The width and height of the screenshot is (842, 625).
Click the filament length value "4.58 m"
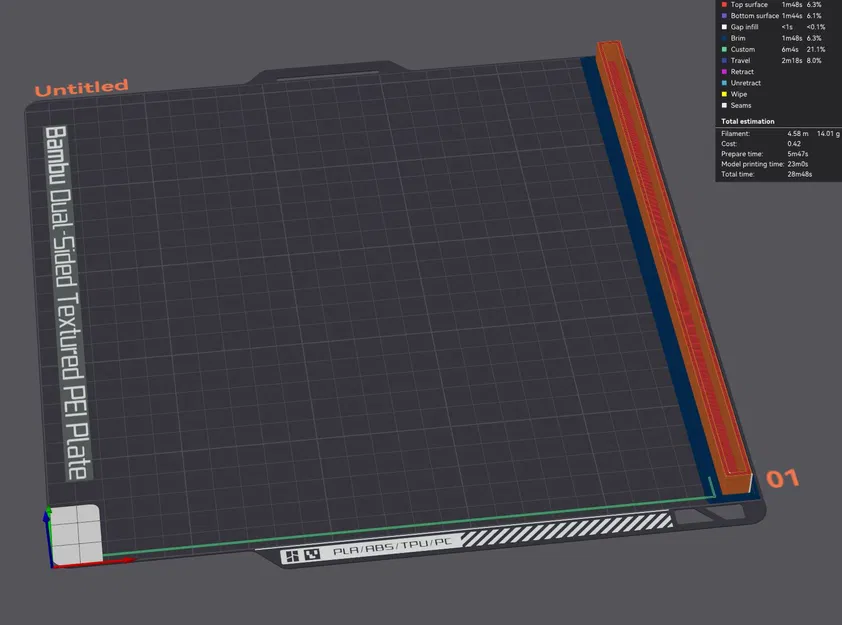797,134
